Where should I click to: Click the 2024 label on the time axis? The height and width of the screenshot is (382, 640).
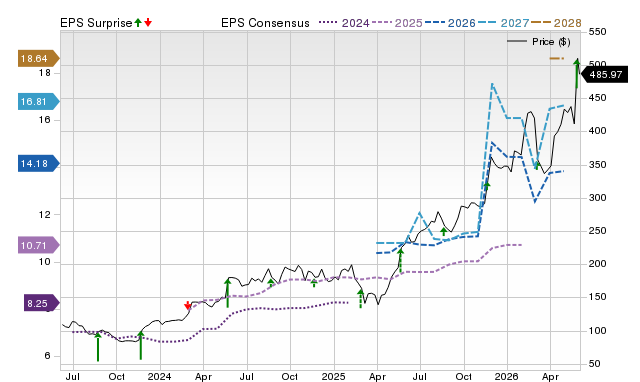[x=159, y=376]
